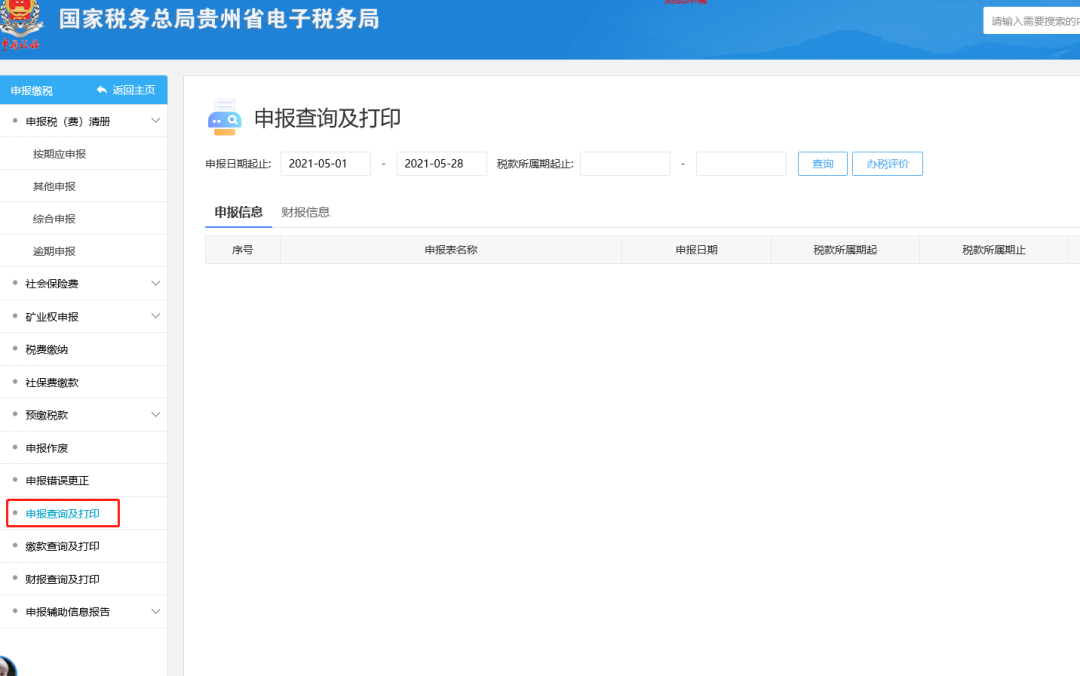Select 税费缴纳 in sidebar
This screenshot has height=676, width=1080.
[47, 349]
